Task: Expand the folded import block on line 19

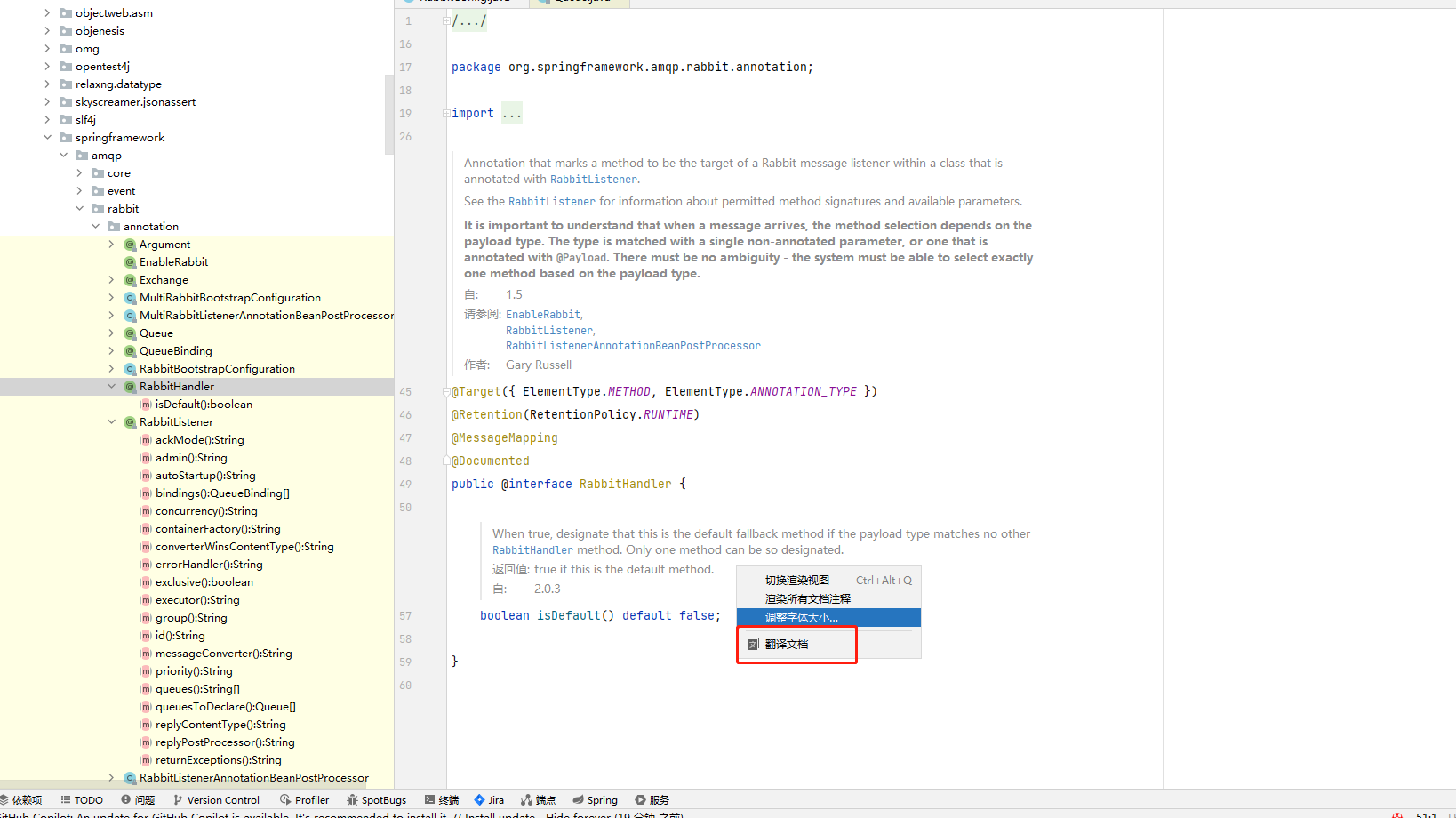Action: click(x=446, y=113)
